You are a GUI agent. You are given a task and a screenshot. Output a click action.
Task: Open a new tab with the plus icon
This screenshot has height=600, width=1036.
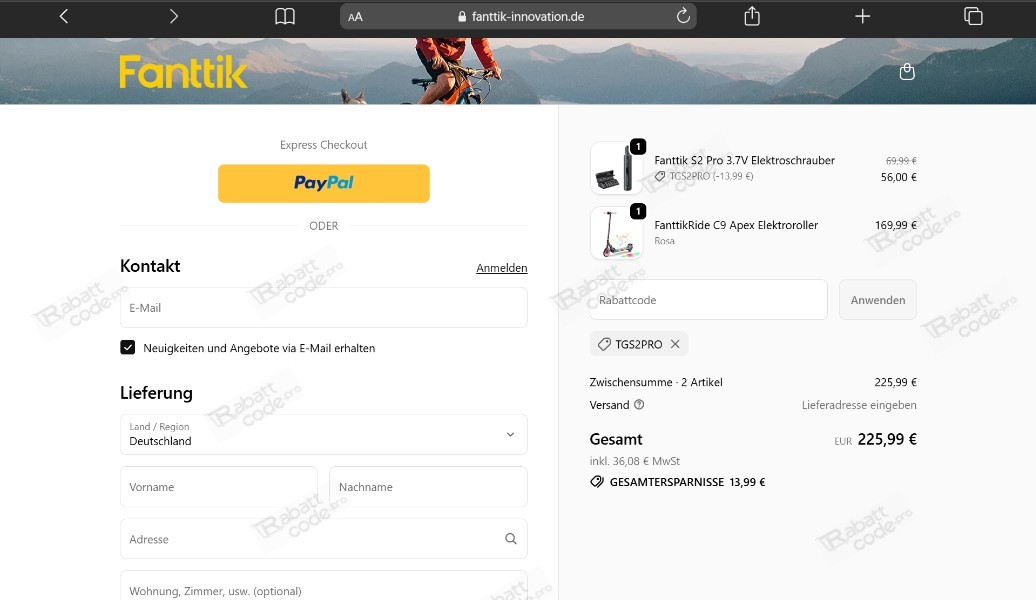tap(862, 16)
